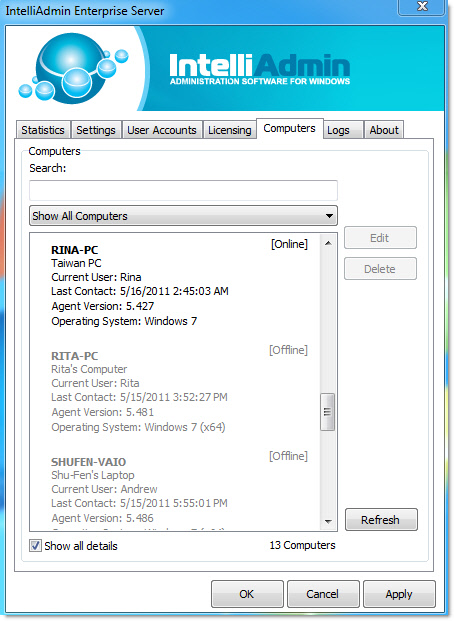
Task: Click the Edit button
Action: pyautogui.click(x=380, y=238)
